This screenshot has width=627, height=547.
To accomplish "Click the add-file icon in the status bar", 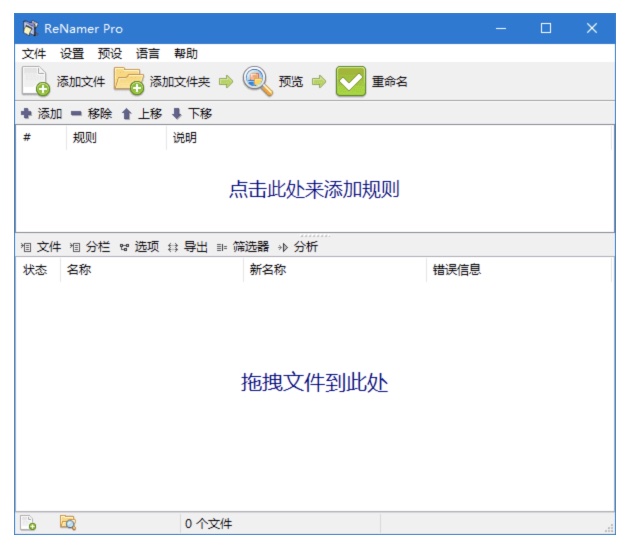I will (x=28, y=523).
